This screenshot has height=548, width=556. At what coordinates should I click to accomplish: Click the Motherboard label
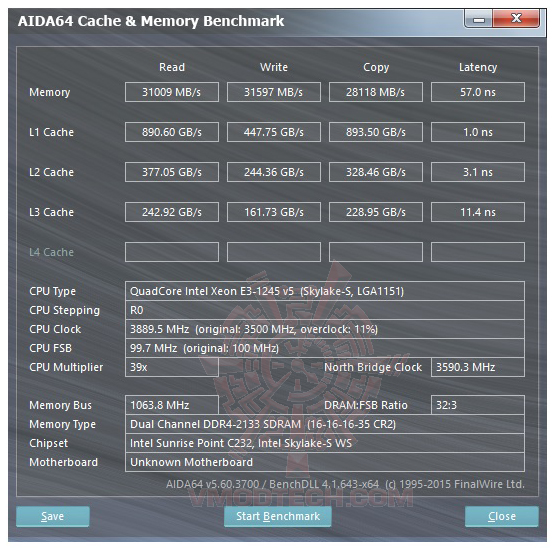(x=63, y=462)
